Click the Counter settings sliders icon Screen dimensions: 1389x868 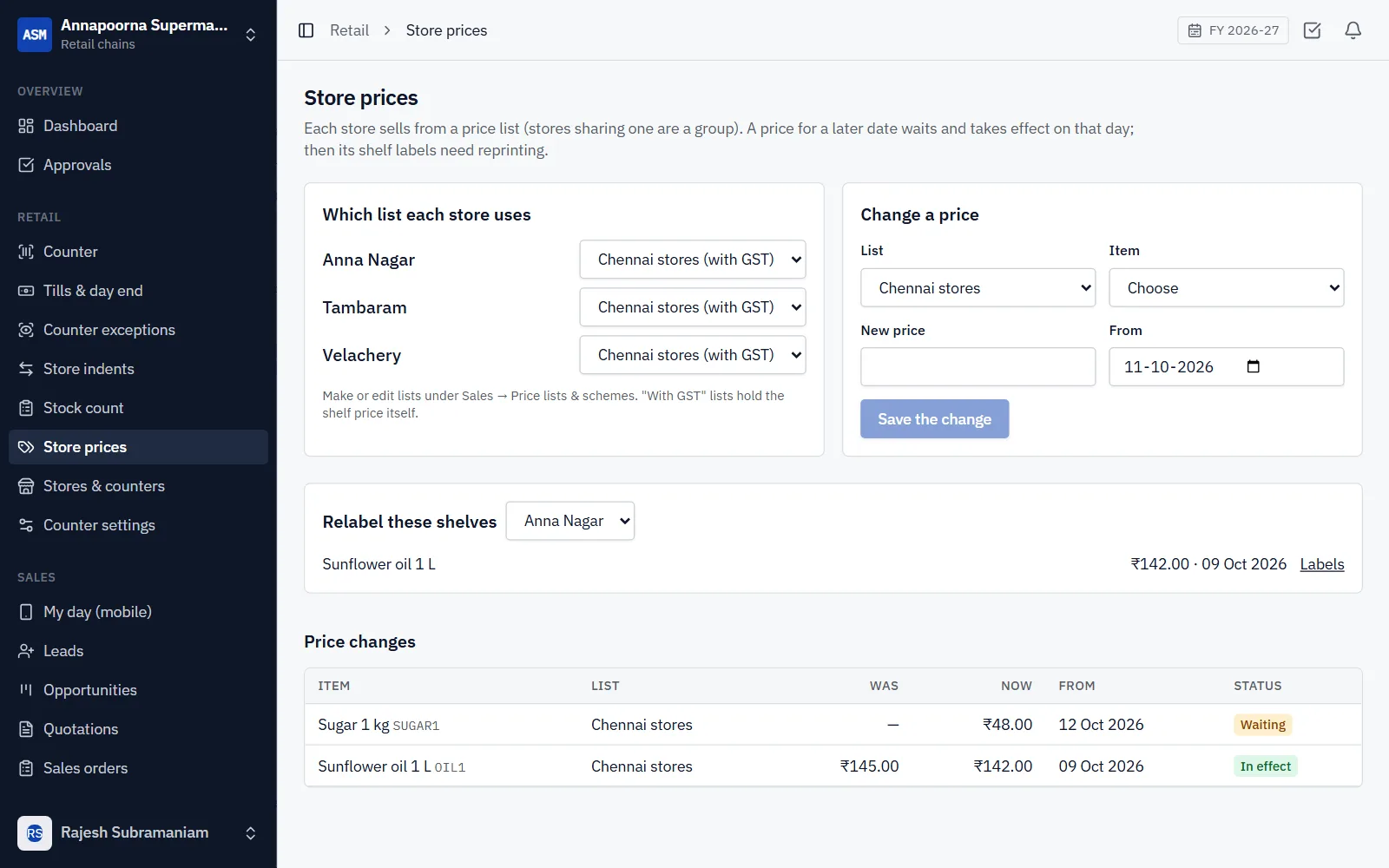pos(26,525)
